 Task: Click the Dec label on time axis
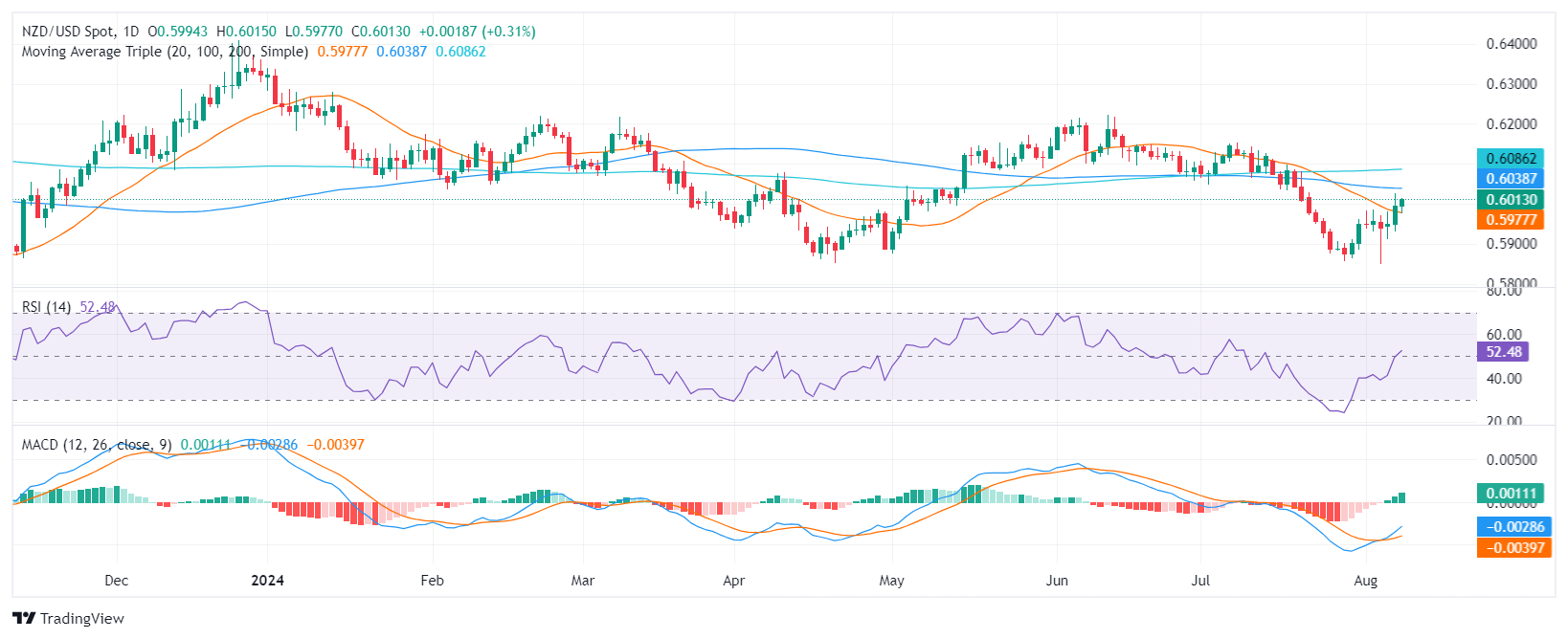pos(116,581)
